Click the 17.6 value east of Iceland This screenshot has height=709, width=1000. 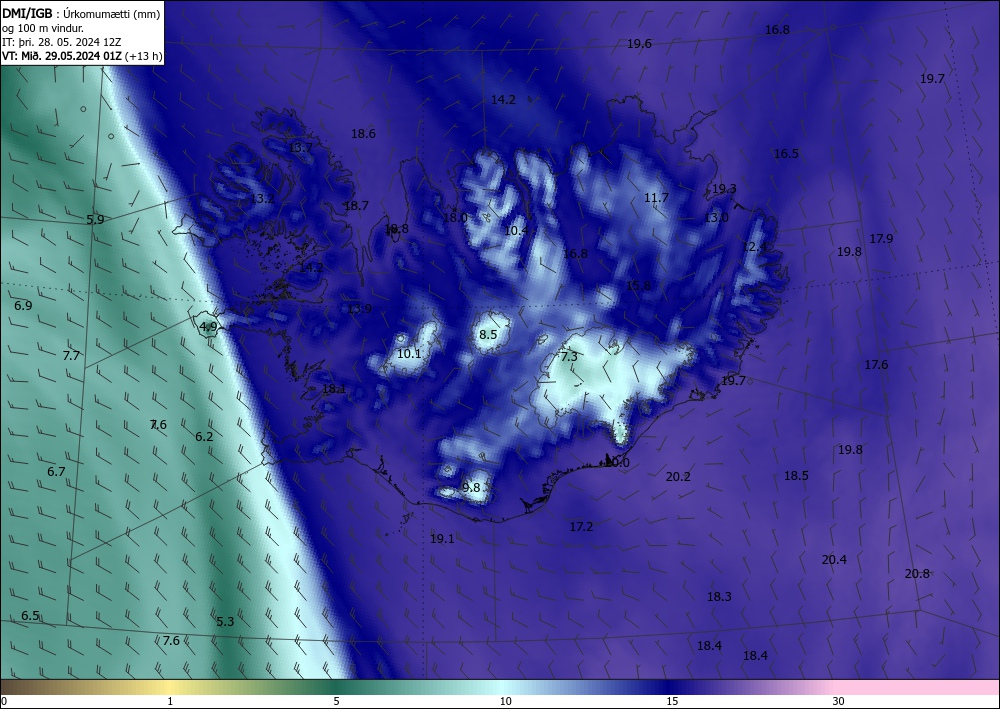(x=876, y=365)
